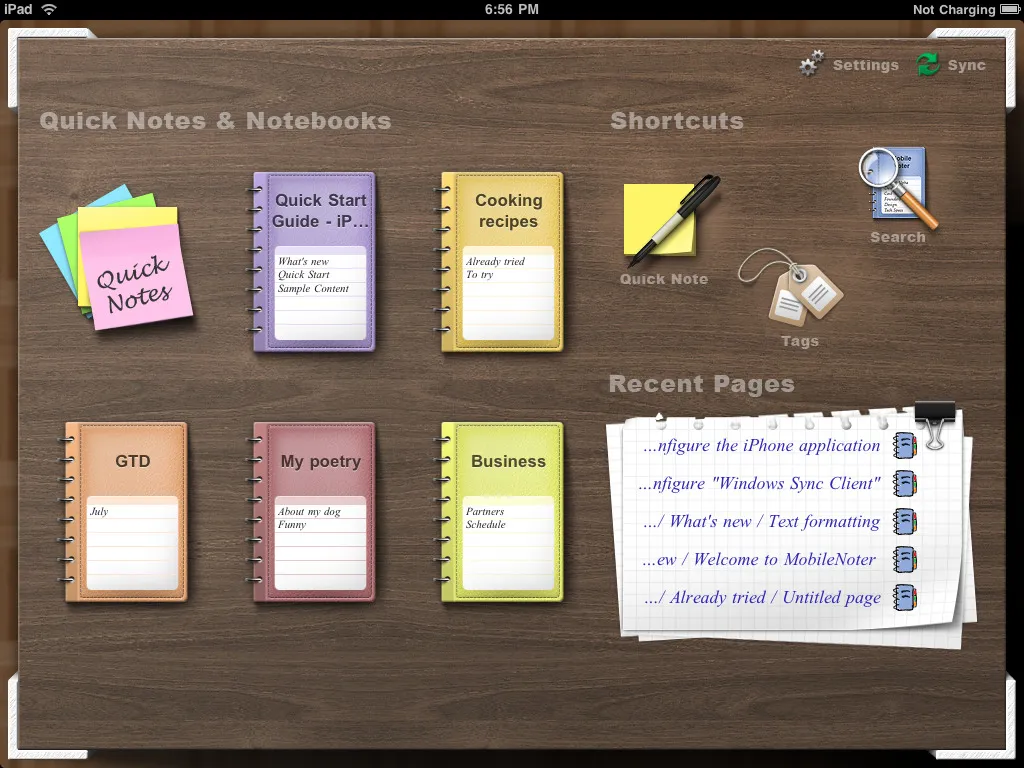
Task: Select the "About my dog" poetry section
Action: [310, 512]
